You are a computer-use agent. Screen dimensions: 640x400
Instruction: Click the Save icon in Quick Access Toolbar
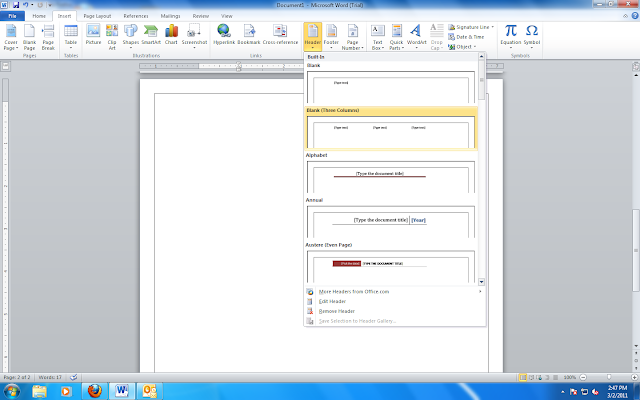pos(16,5)
